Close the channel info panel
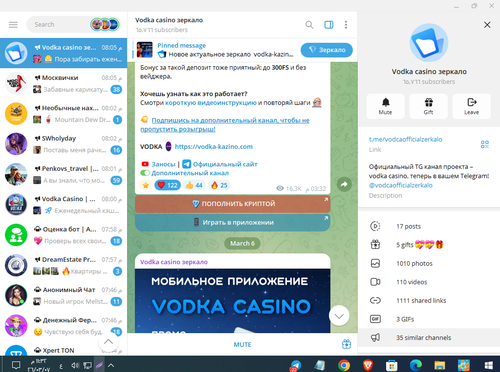The width and height of the screenshot is (500, 372). (x=487, y=25)
